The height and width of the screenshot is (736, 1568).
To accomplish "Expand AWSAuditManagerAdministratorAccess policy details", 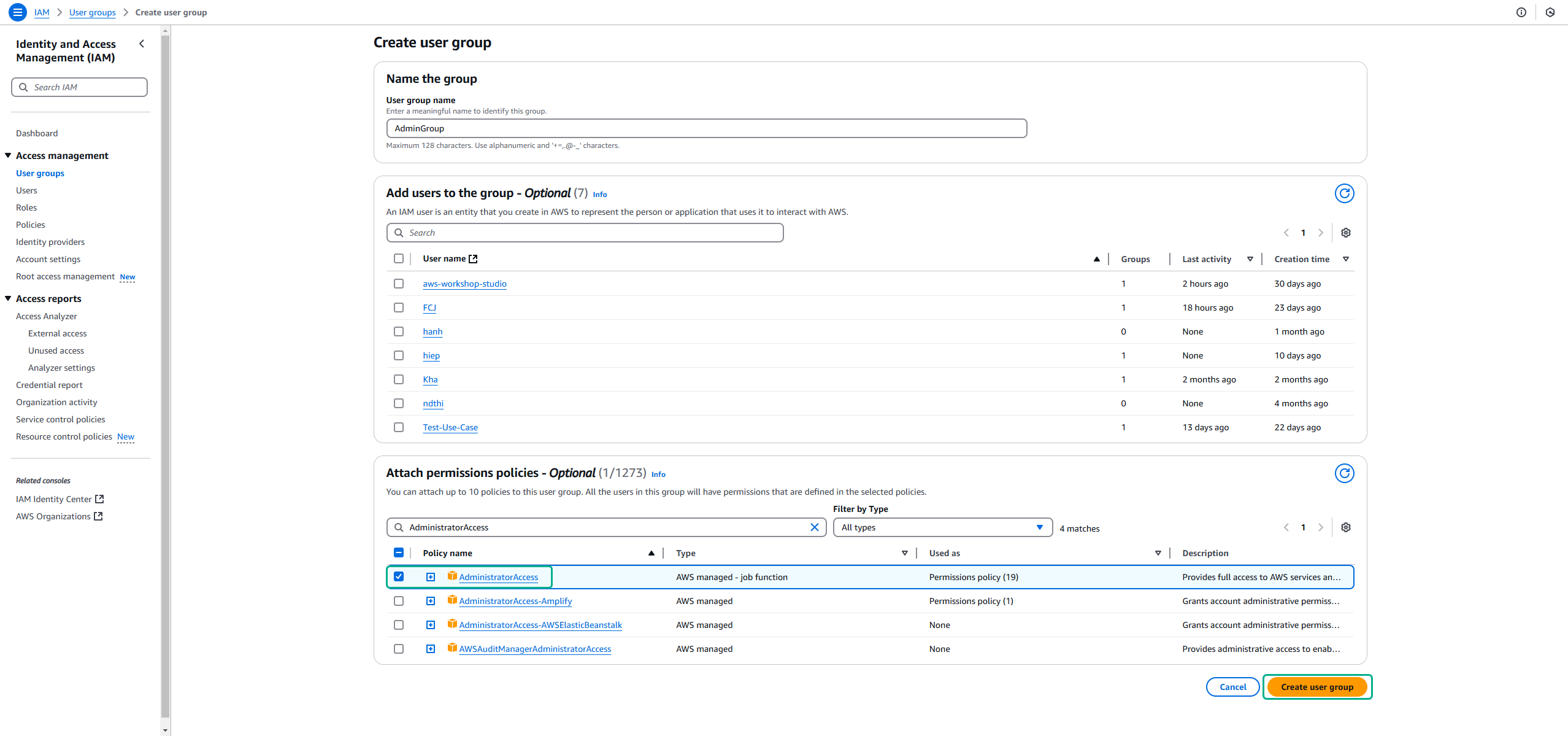I will (431, 649).
